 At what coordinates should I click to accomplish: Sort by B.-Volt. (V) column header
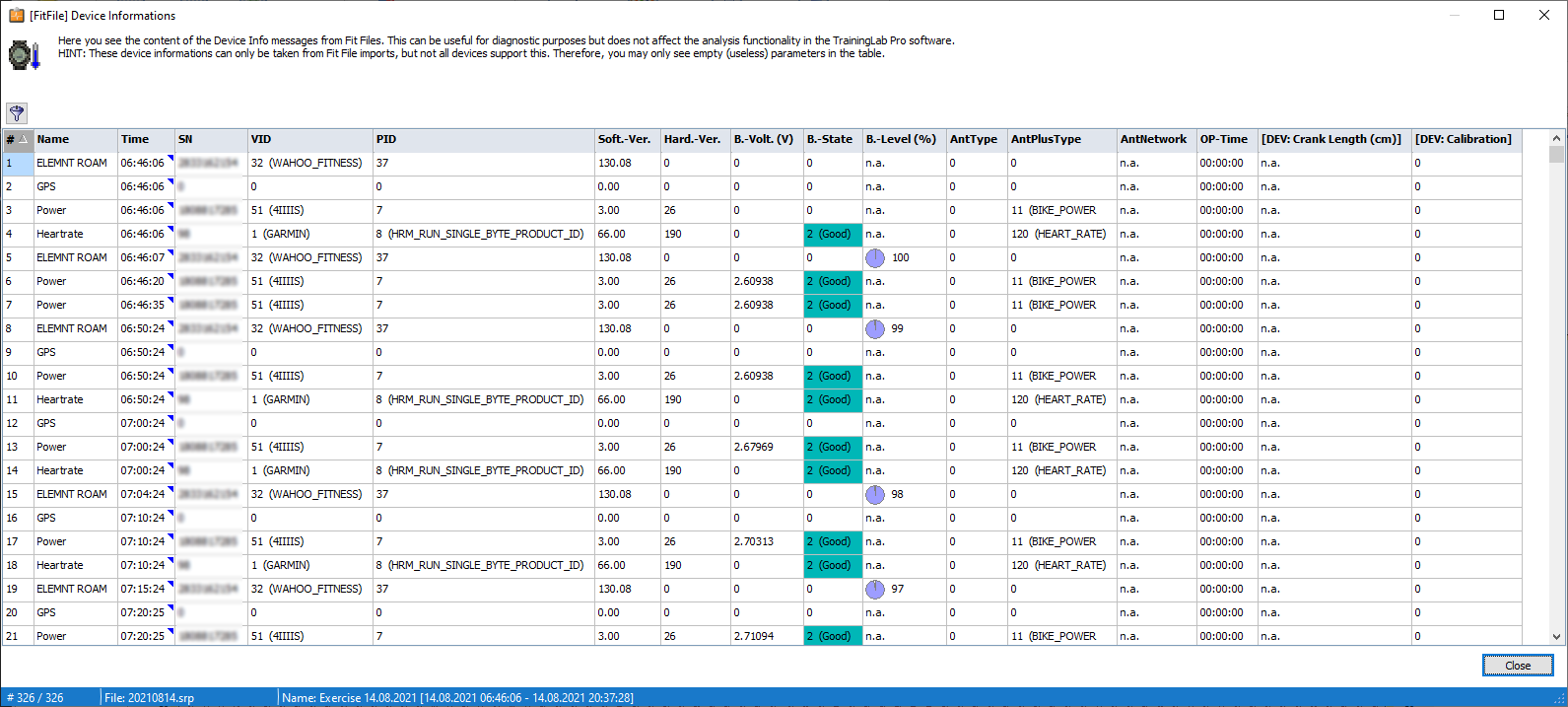(x=767, y=139)
